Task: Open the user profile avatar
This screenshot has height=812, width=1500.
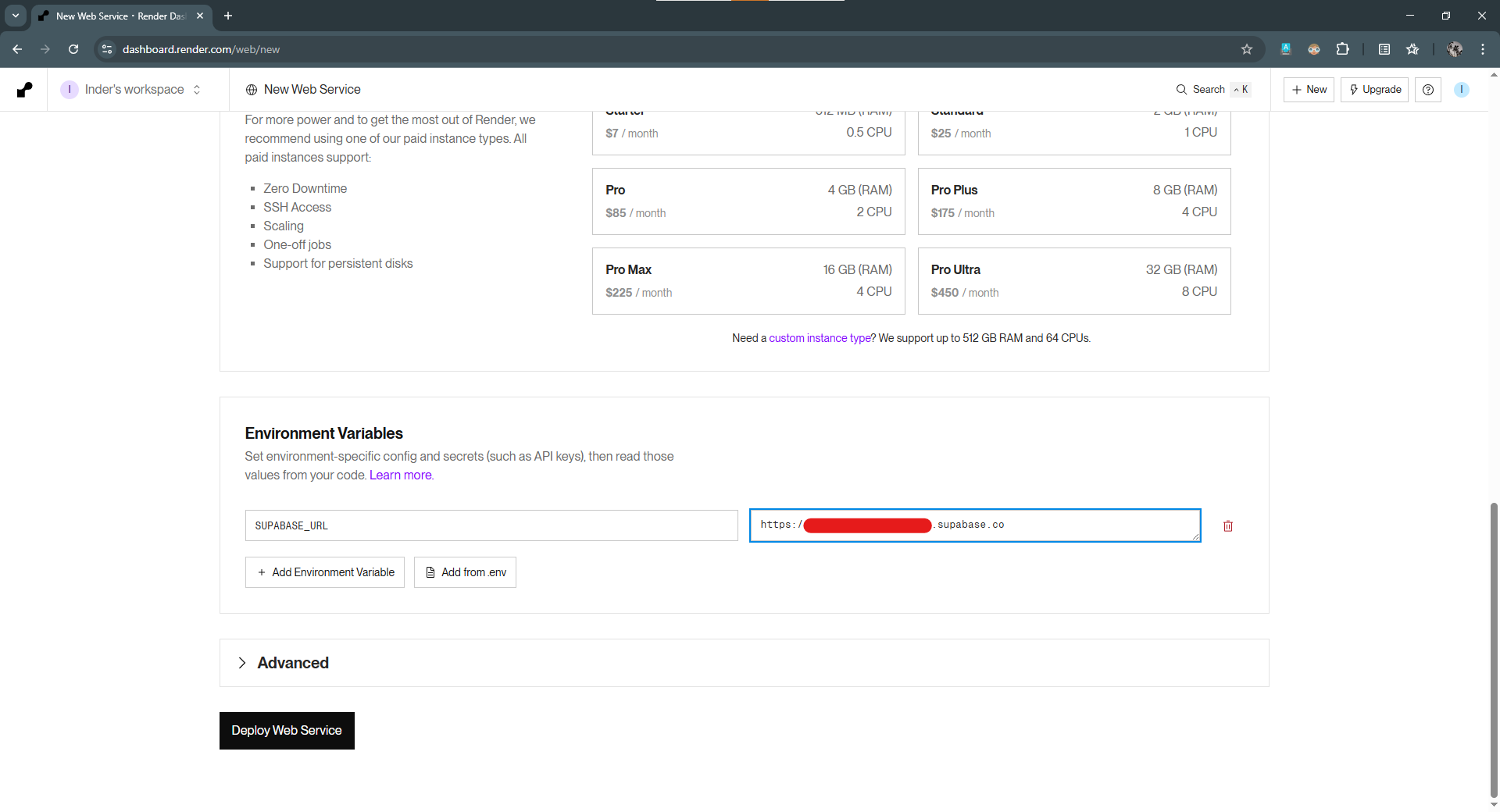Action: (x=1462, y=90)
